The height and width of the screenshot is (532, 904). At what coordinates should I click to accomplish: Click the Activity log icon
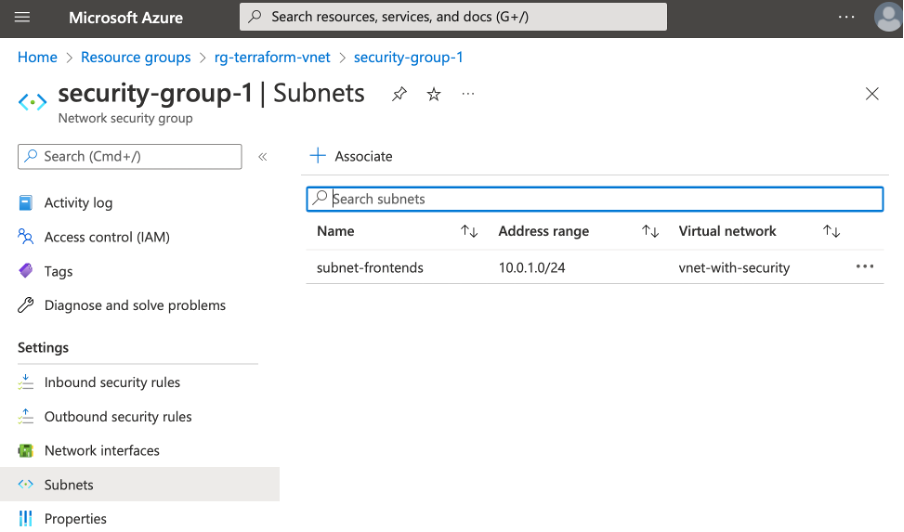pyautogui.click(x=25, y=203)
